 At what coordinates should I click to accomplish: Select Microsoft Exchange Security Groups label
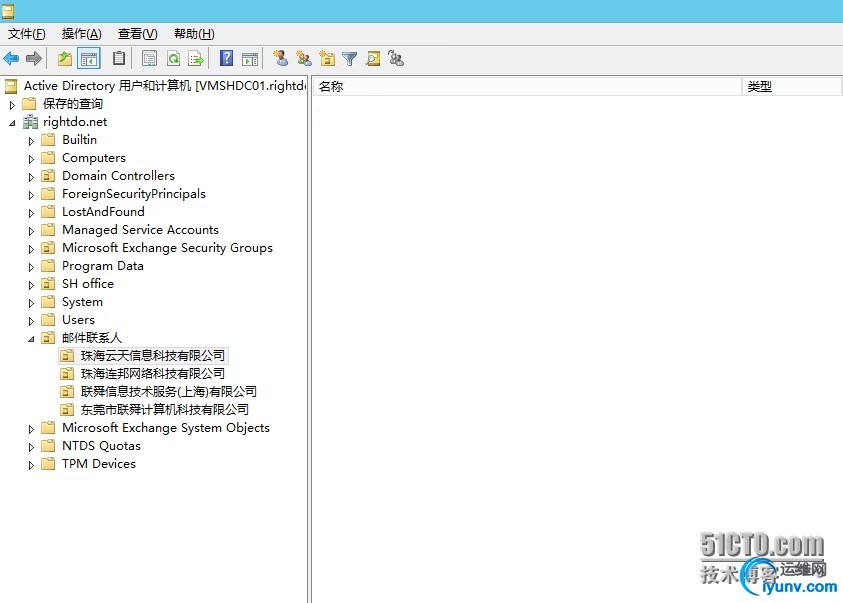pos(167,248)
